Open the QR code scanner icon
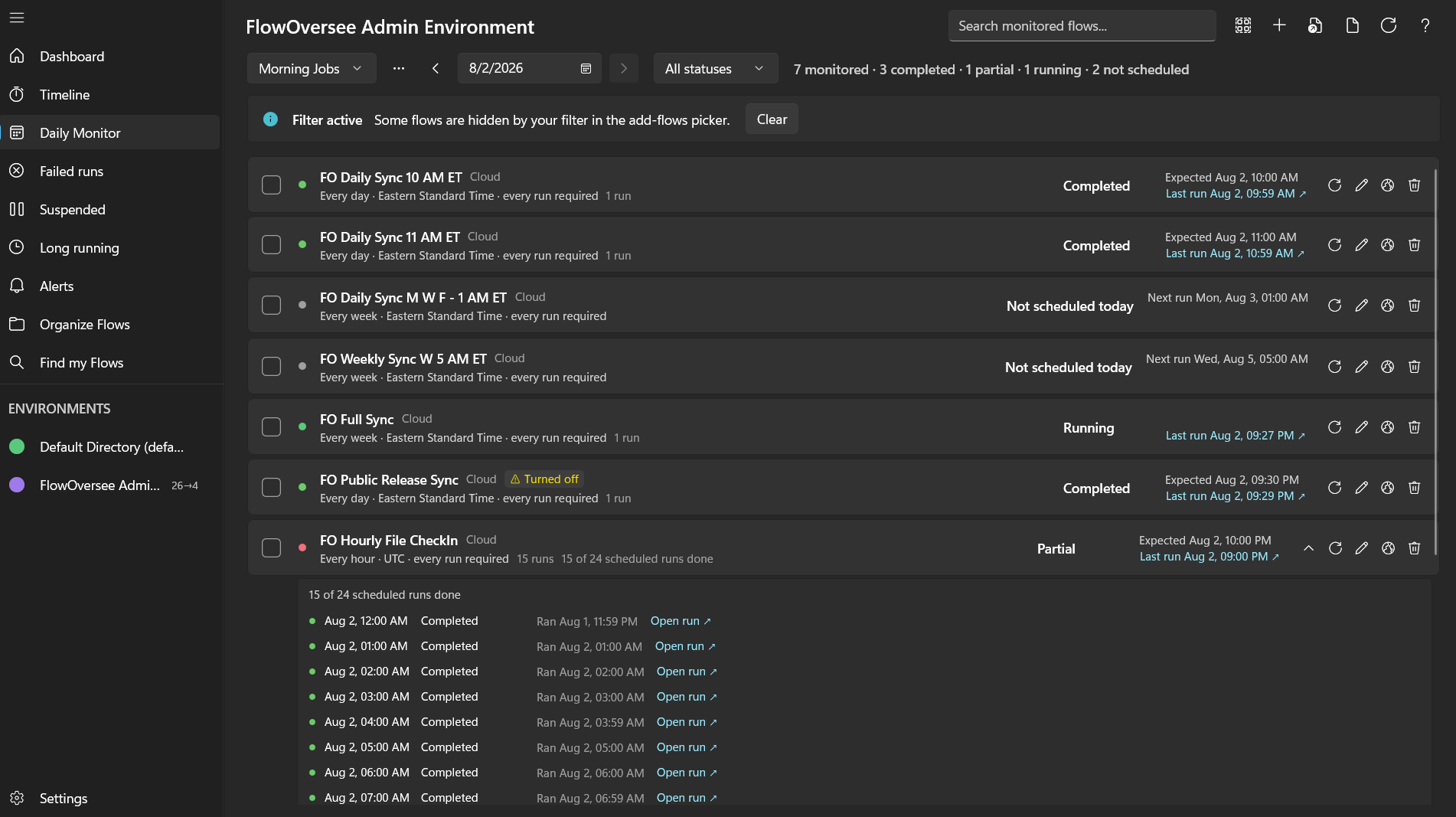The width and height of the screenshot is (1456, 817). [1243, 25]
